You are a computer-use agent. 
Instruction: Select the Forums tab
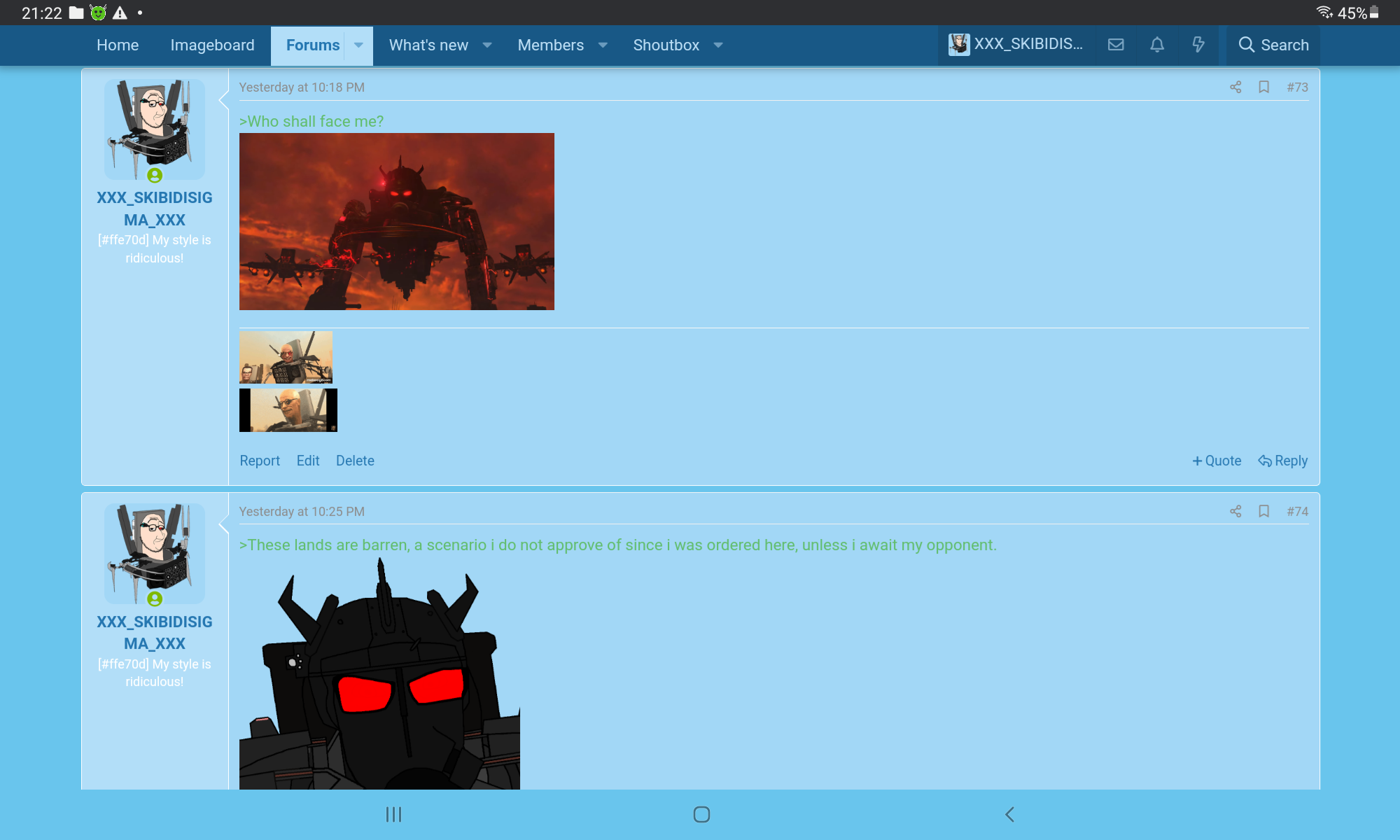(x=312, y=45)
